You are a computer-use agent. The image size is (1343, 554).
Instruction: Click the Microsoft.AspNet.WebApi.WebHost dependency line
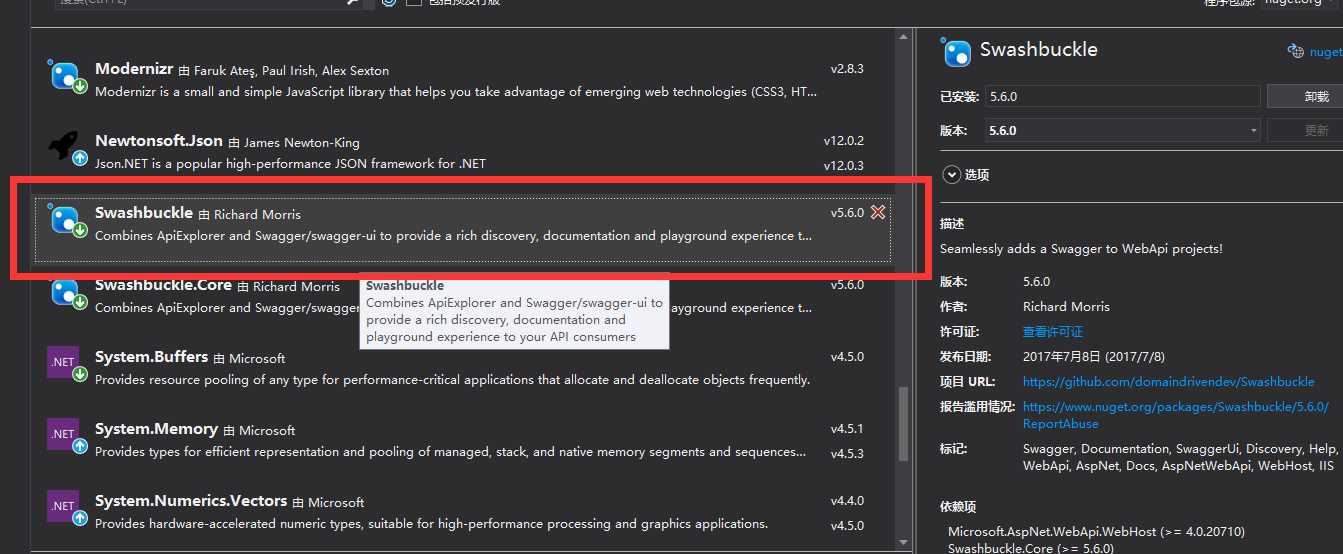1096,531
